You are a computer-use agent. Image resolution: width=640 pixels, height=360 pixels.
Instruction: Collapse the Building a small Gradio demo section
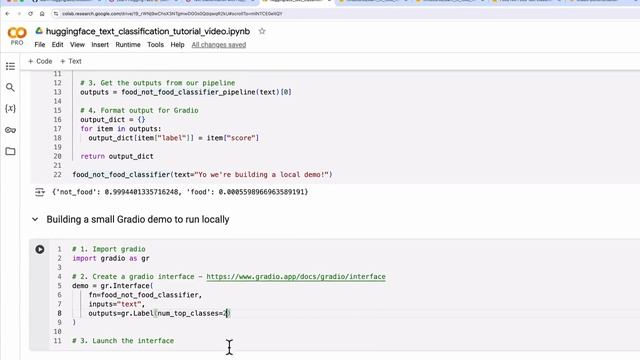35,219
